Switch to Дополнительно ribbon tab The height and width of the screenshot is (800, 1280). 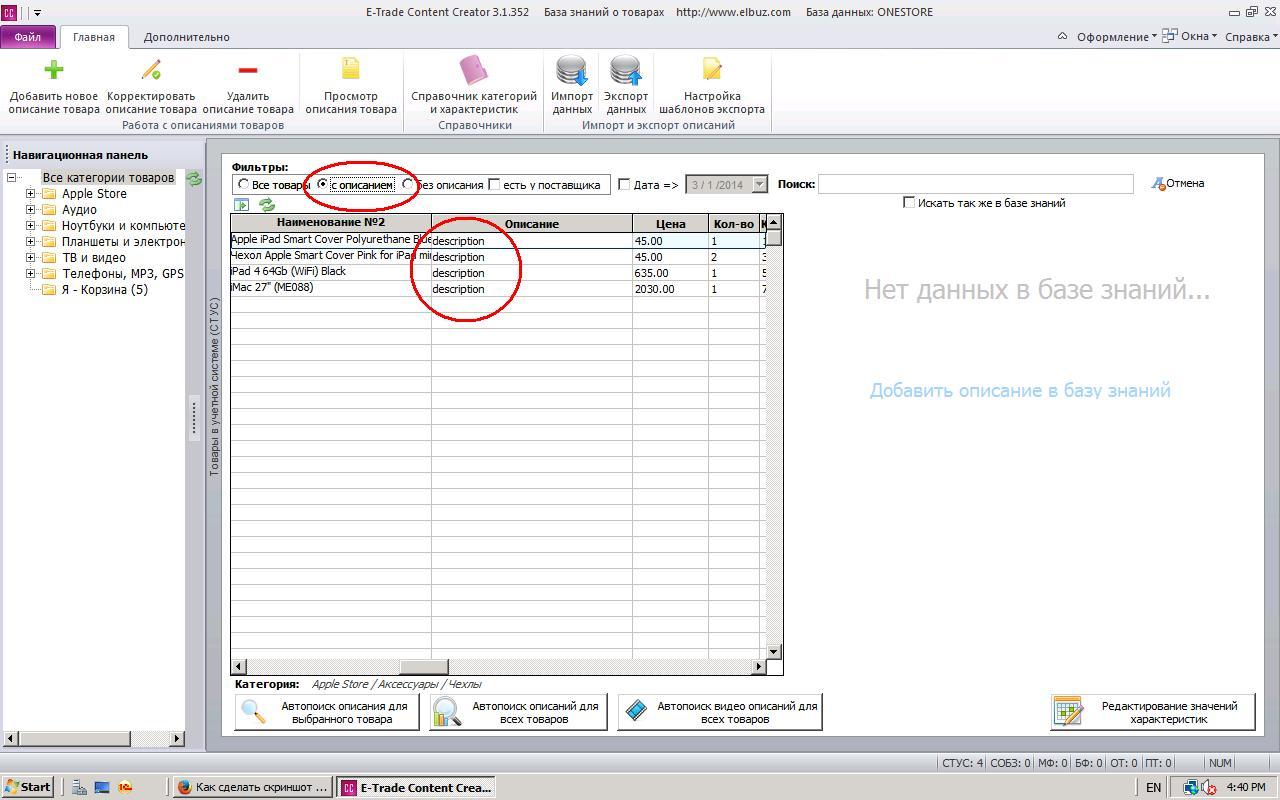[x=187, y=37]
